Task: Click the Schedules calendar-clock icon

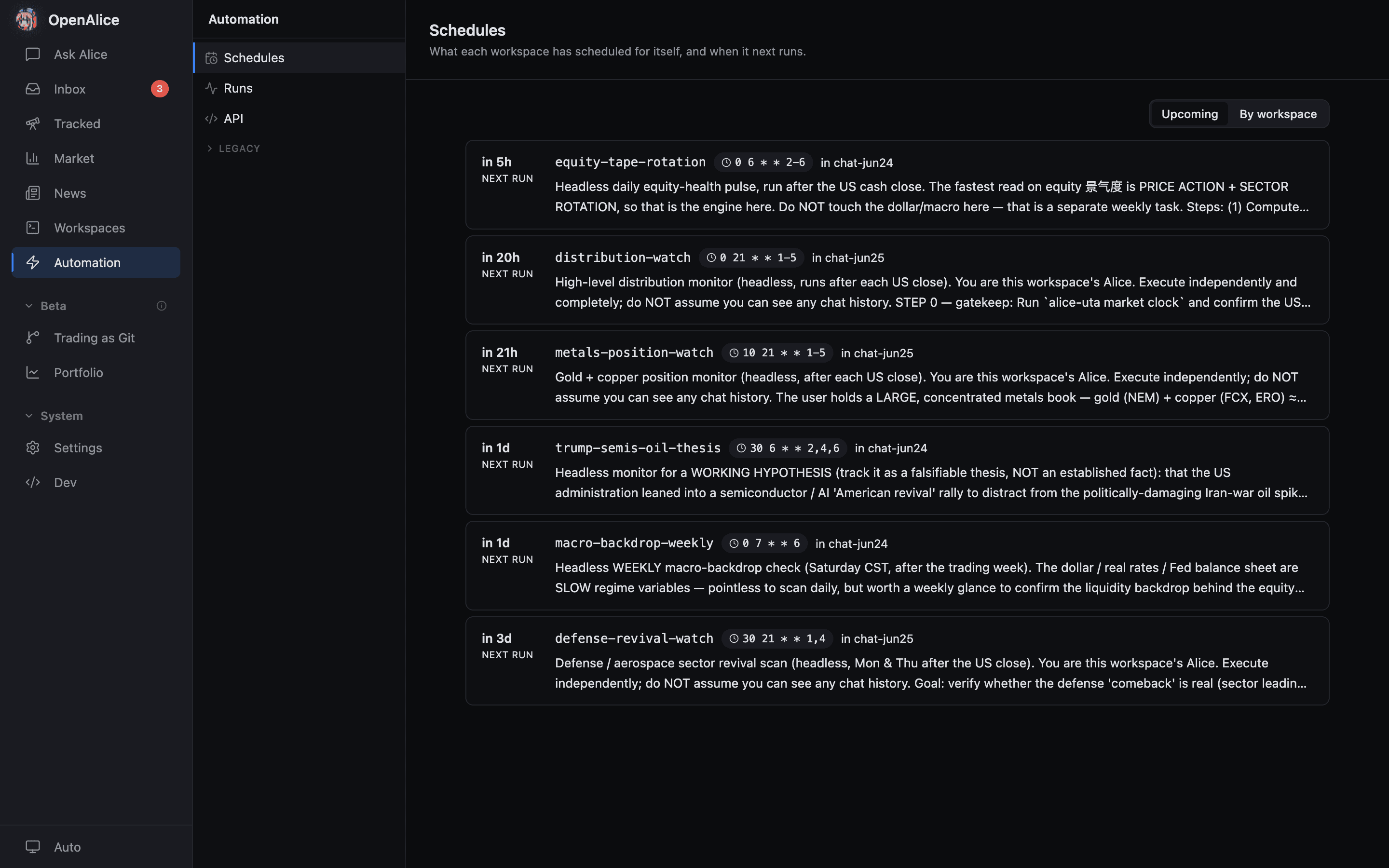Action: [211, 58]
